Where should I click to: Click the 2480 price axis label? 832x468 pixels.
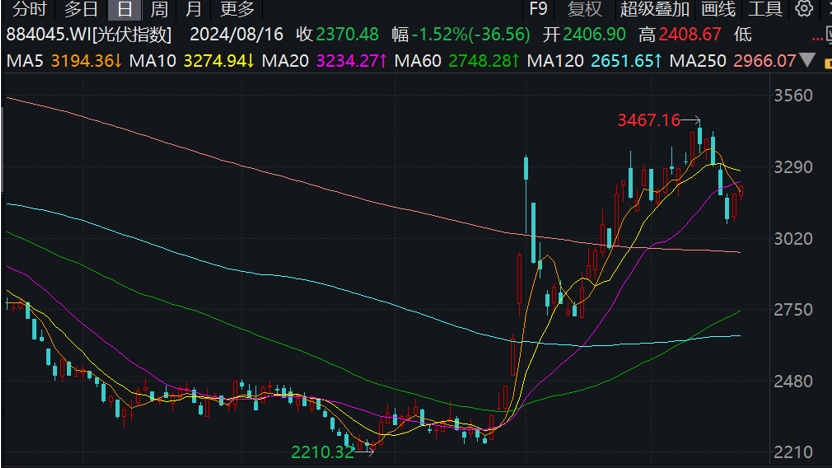[793, 381]
